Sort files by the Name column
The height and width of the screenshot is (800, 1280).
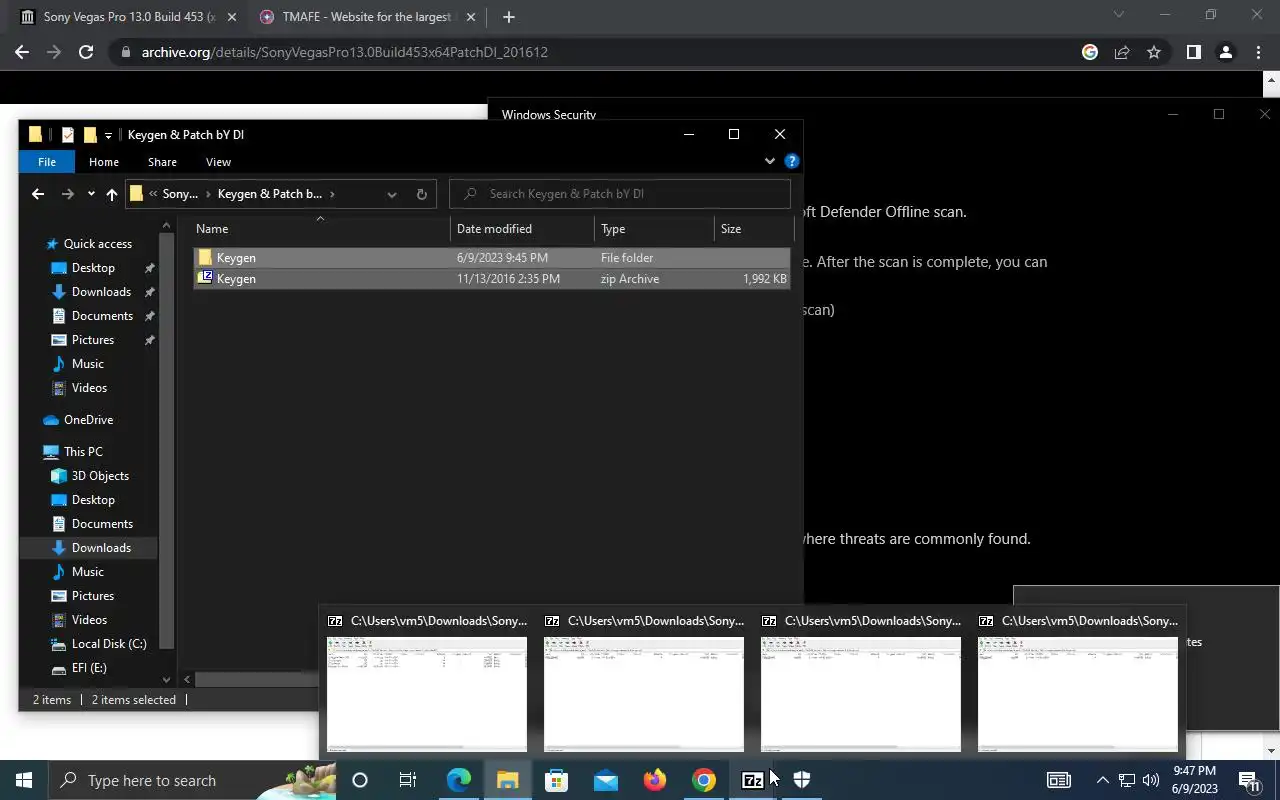320,229
